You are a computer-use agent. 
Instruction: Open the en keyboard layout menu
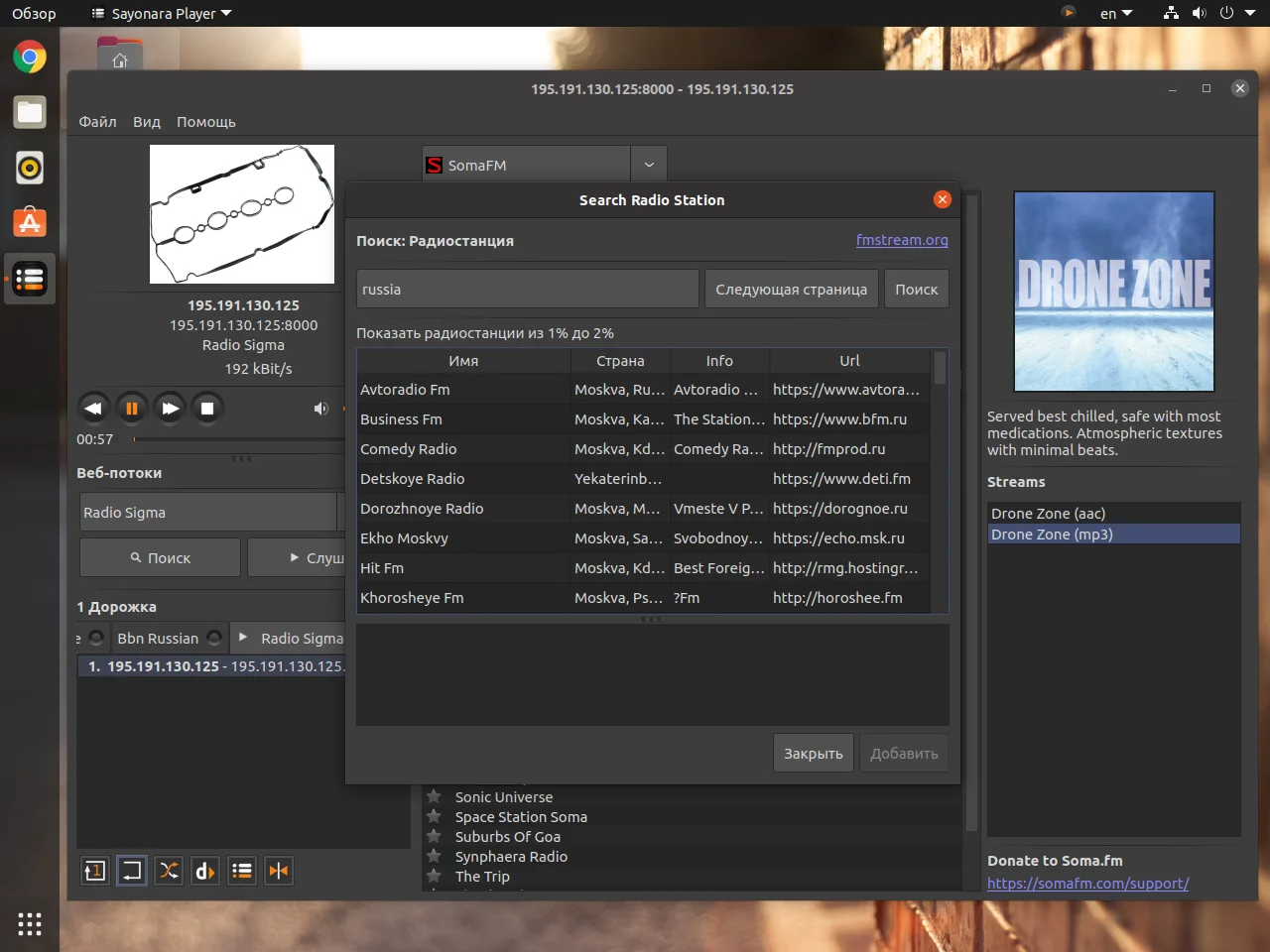1116,14
